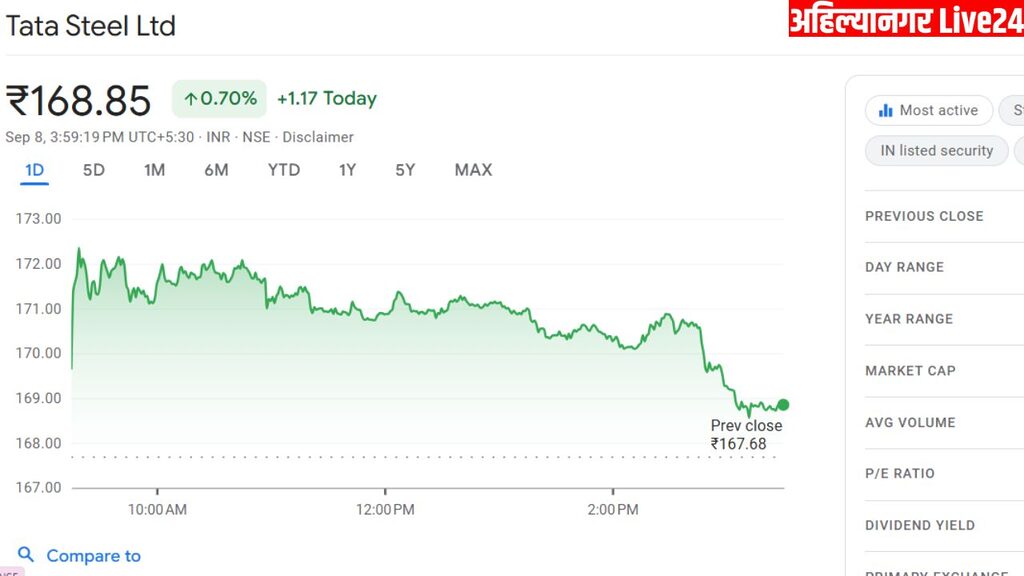Screen dimensions: 1024x576
Task: View the 1Y price chart
Action: tap(347, 170)
